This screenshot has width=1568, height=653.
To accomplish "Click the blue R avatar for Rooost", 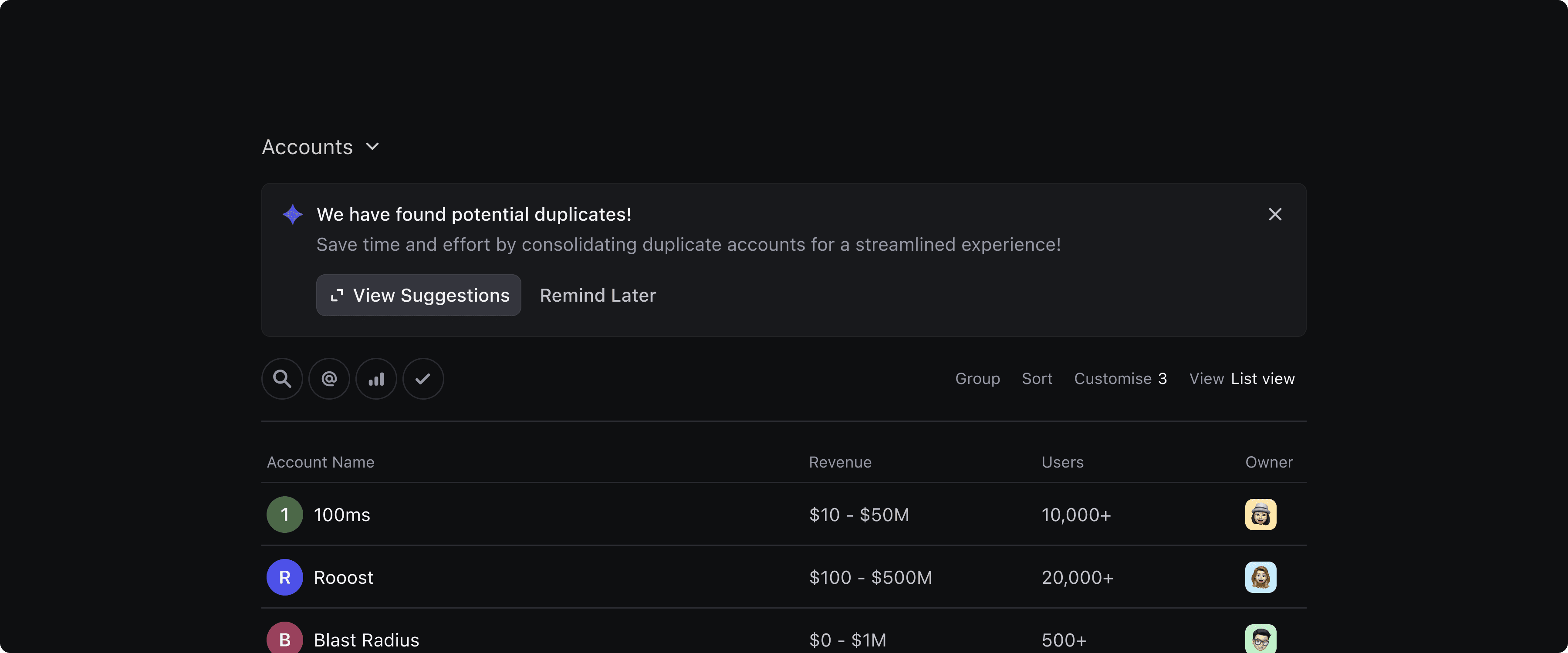I will 285,577.
